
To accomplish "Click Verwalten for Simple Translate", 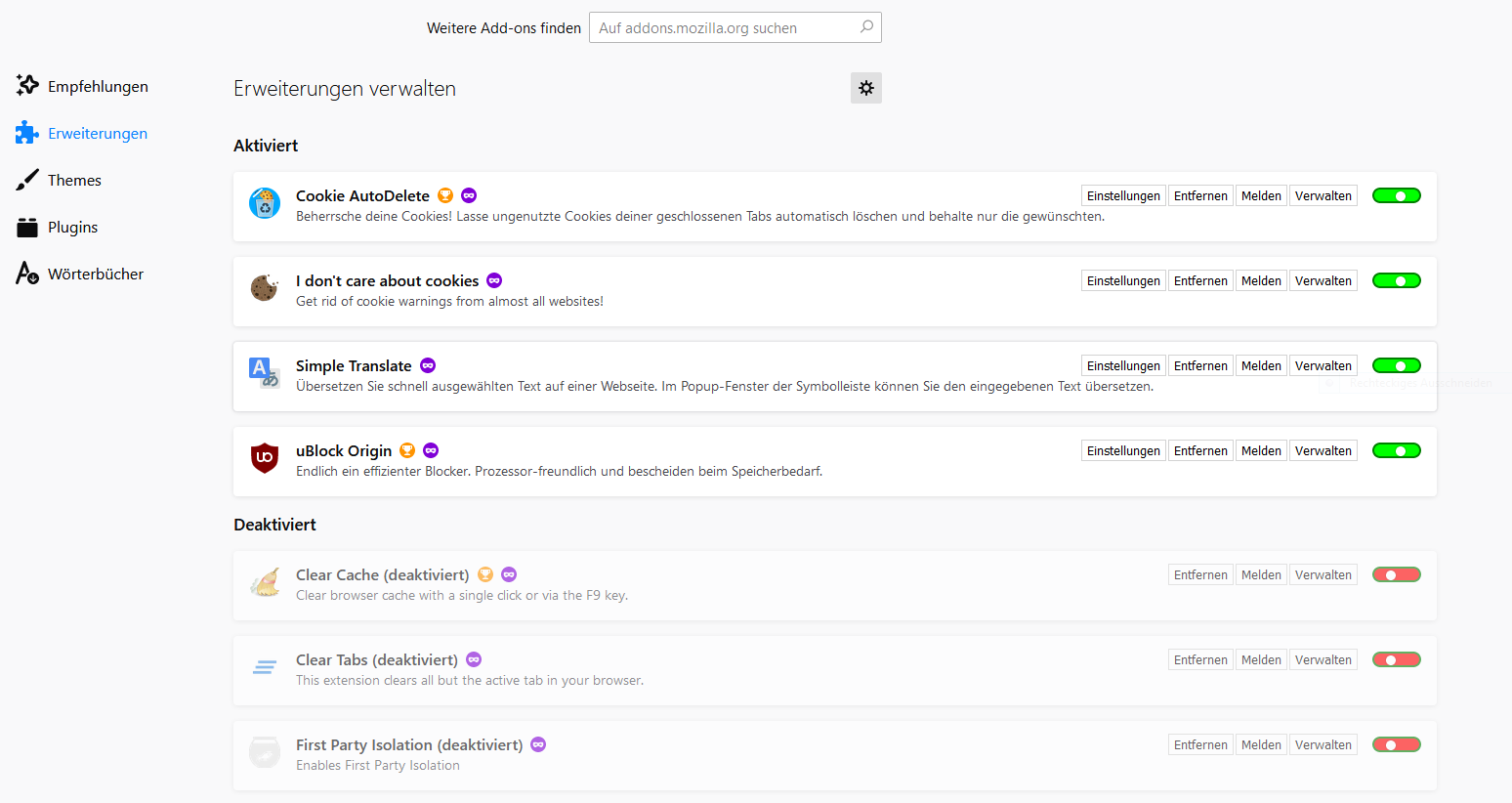I will (x=1323, y=365).
